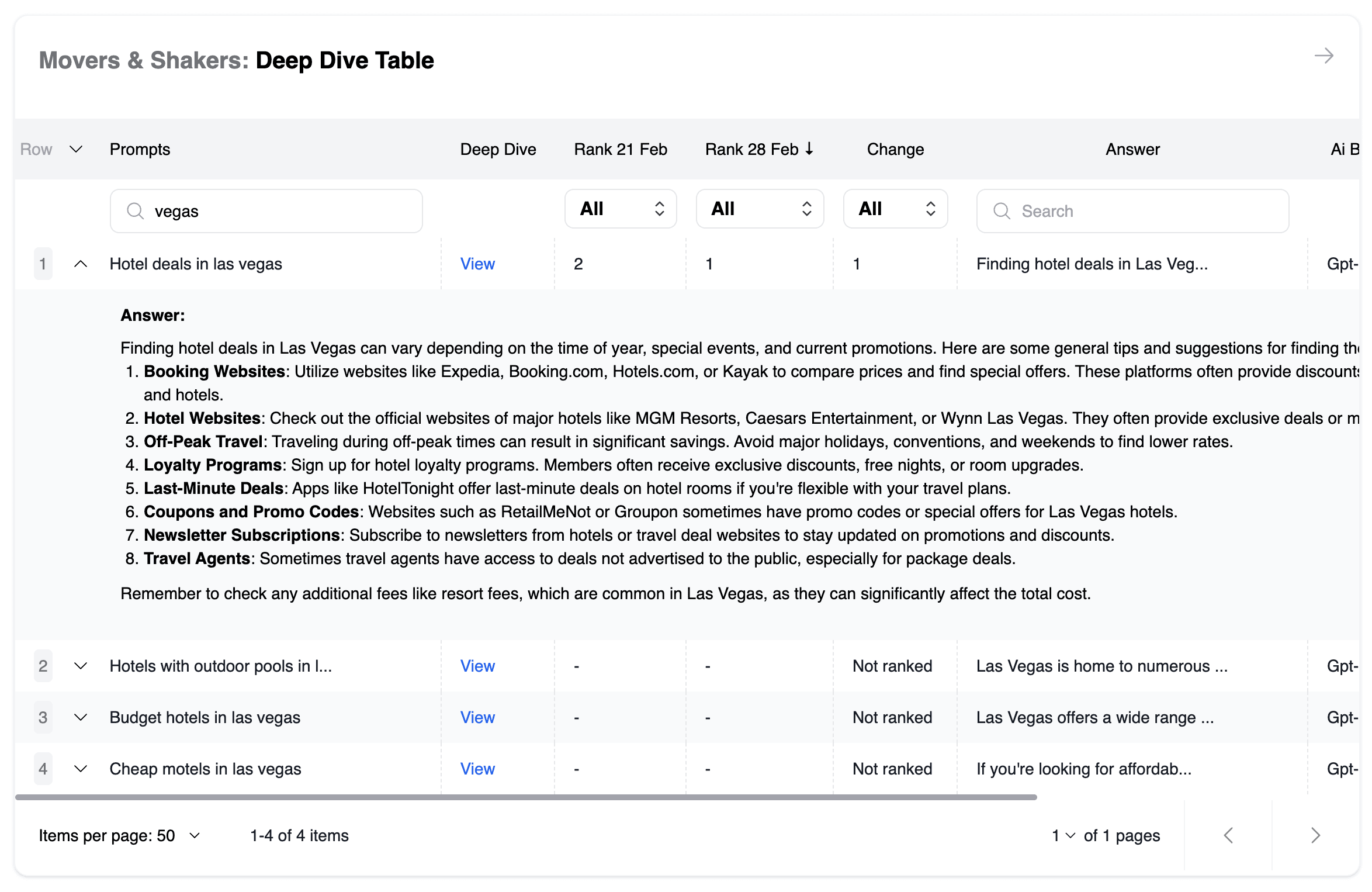
Task: Click the magnifier icon in Prompts search
Action: (x=135, y=210)
